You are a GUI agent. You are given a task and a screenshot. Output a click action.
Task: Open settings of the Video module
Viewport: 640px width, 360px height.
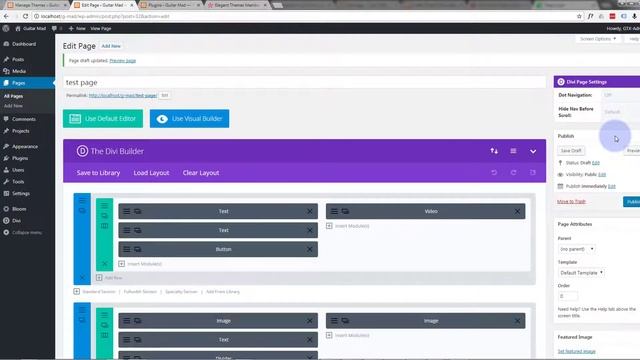pyautogui.click(x=334, y=211)
